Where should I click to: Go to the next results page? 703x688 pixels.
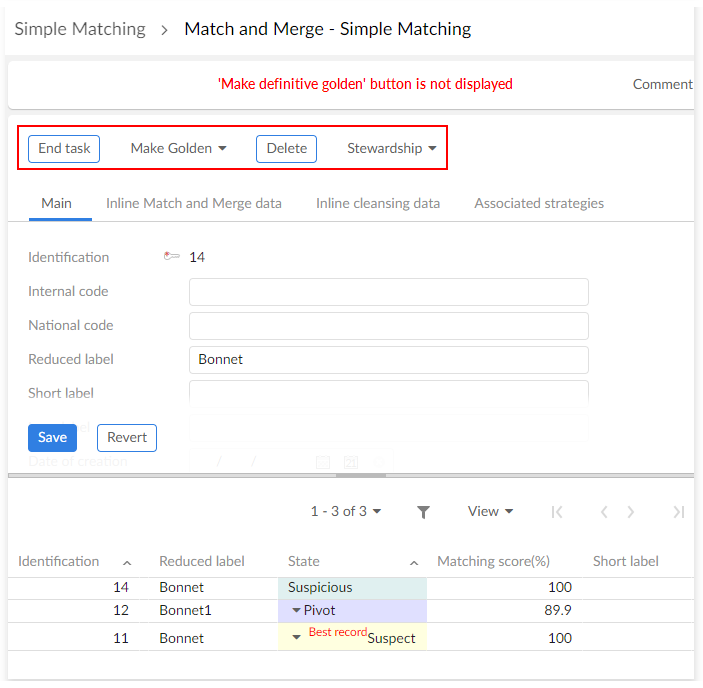[x=631, y=512]
